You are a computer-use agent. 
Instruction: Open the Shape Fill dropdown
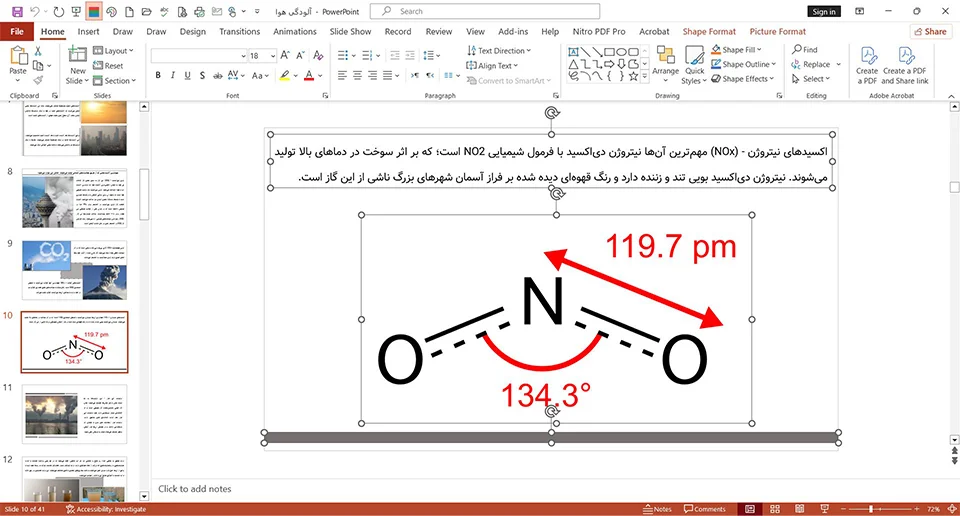tap(737, 50)
